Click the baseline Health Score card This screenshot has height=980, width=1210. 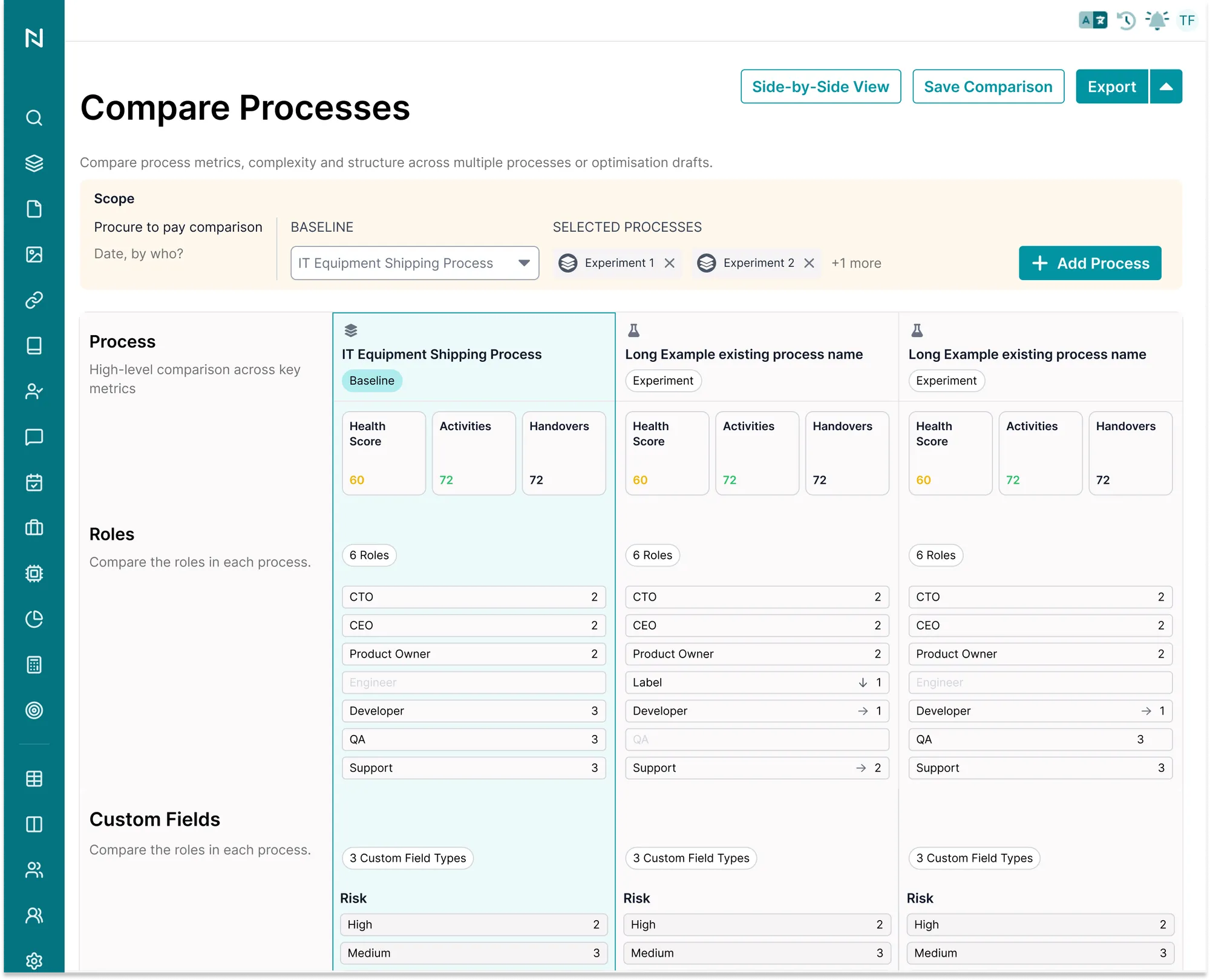click(x=384, y=453)
